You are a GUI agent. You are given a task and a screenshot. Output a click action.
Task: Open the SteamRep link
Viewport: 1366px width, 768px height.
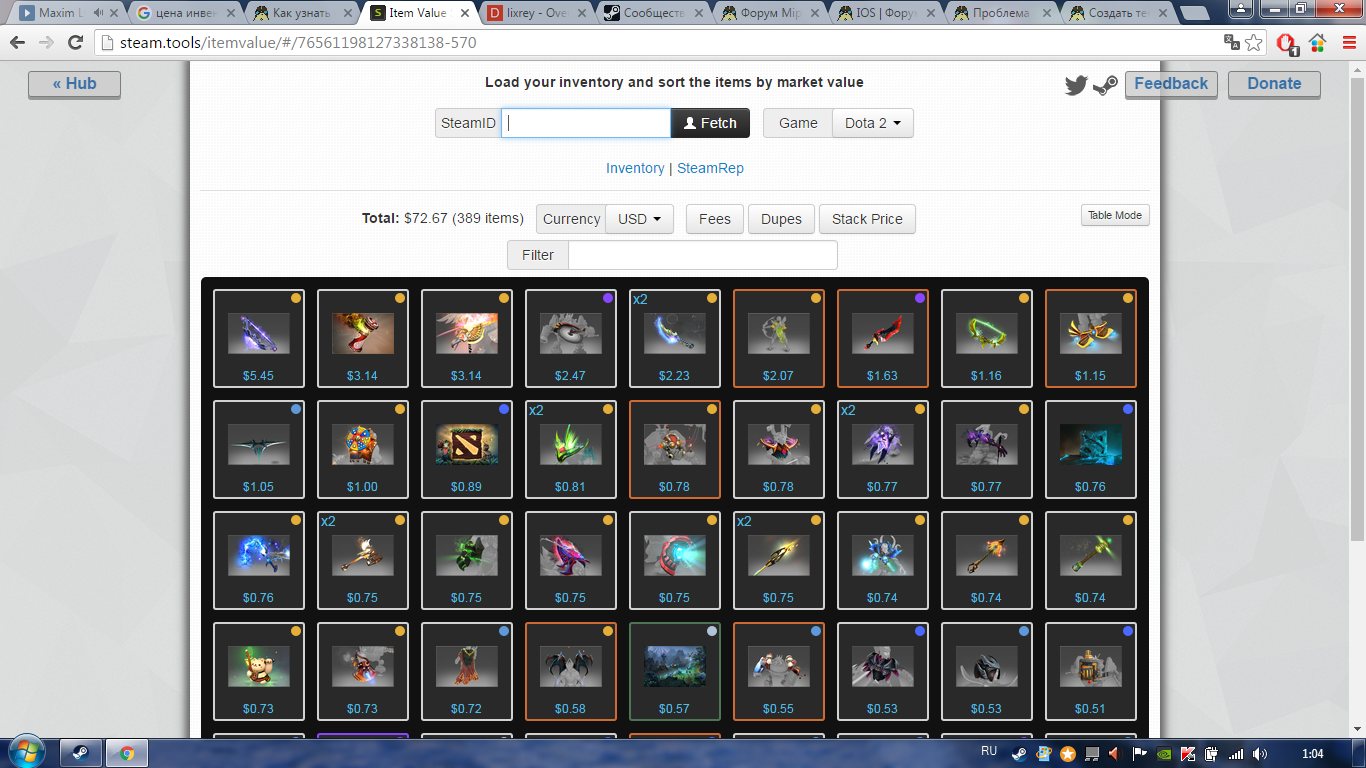tap(710, 168)
